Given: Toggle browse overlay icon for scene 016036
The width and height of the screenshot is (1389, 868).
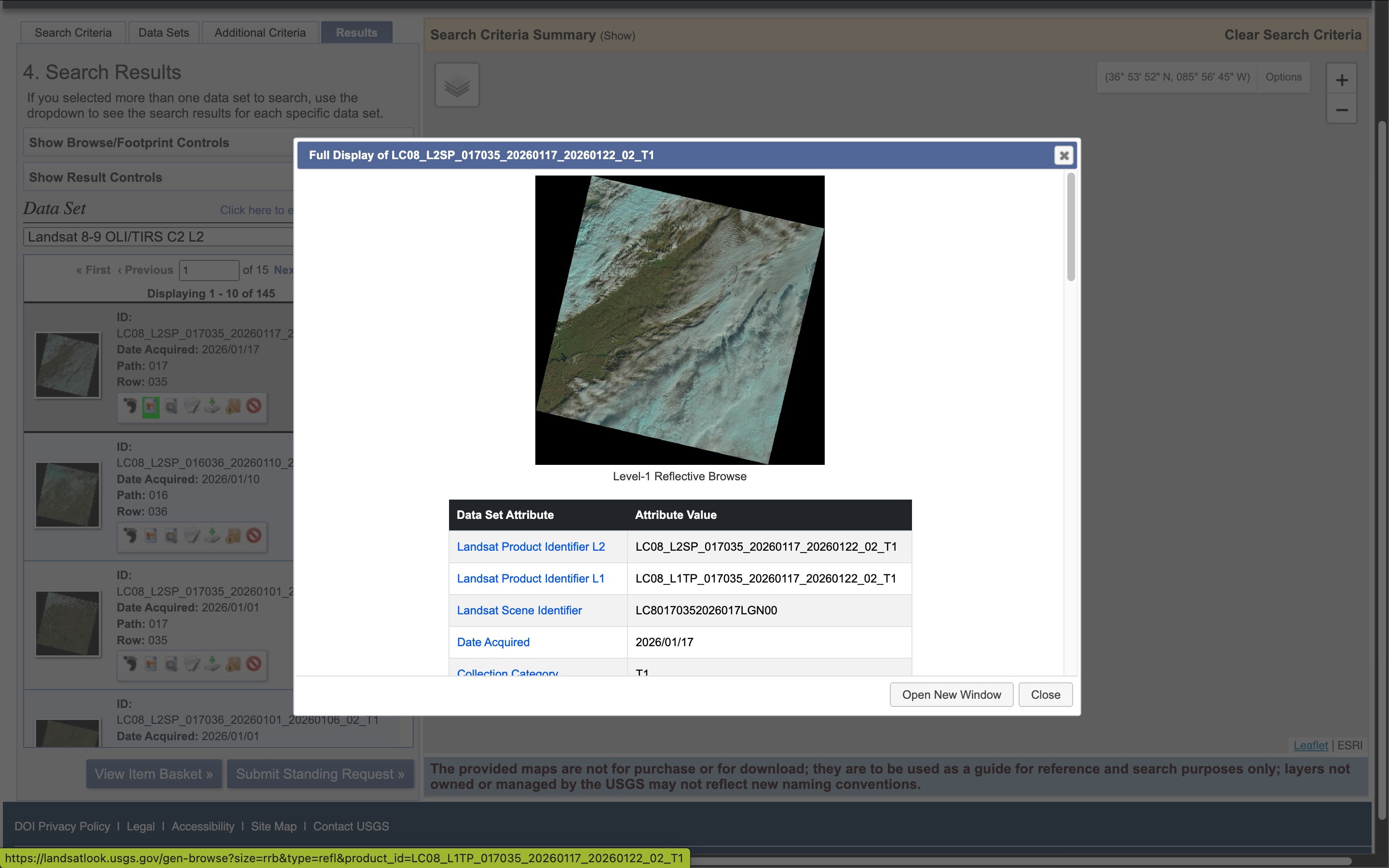Looking at the screenshot, I should tap(151, 536).
